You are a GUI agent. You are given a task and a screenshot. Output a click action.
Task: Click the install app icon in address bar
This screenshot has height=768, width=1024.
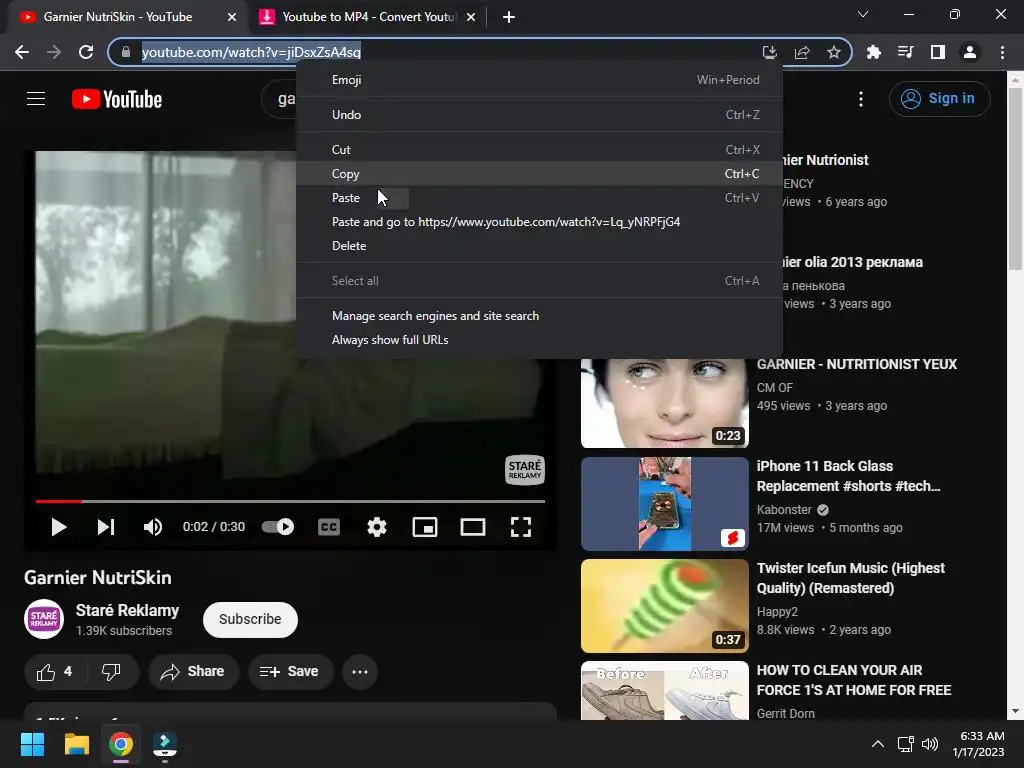769,52
